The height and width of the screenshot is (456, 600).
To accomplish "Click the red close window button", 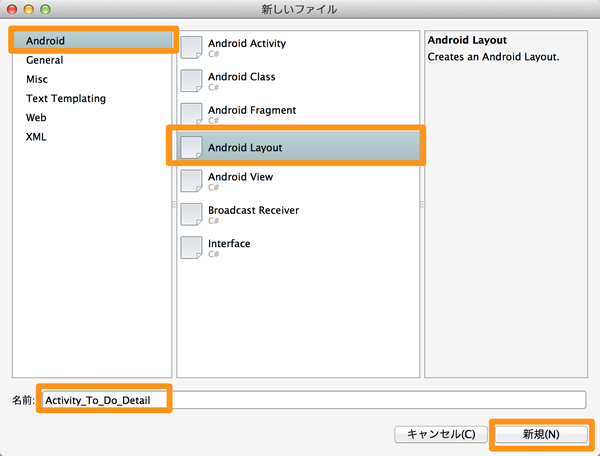I will click(12, 9).
